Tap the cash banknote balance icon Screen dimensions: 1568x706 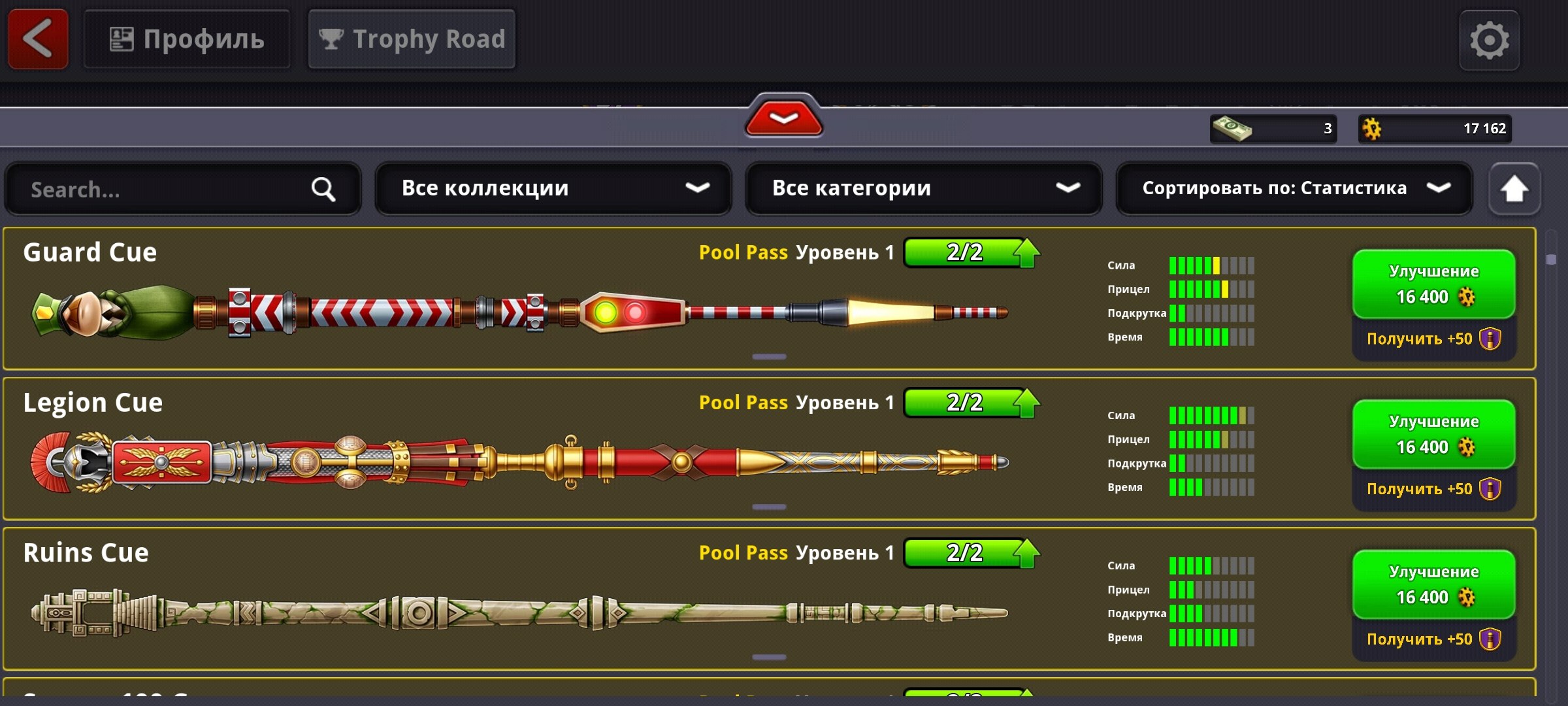pos(1232,128)
